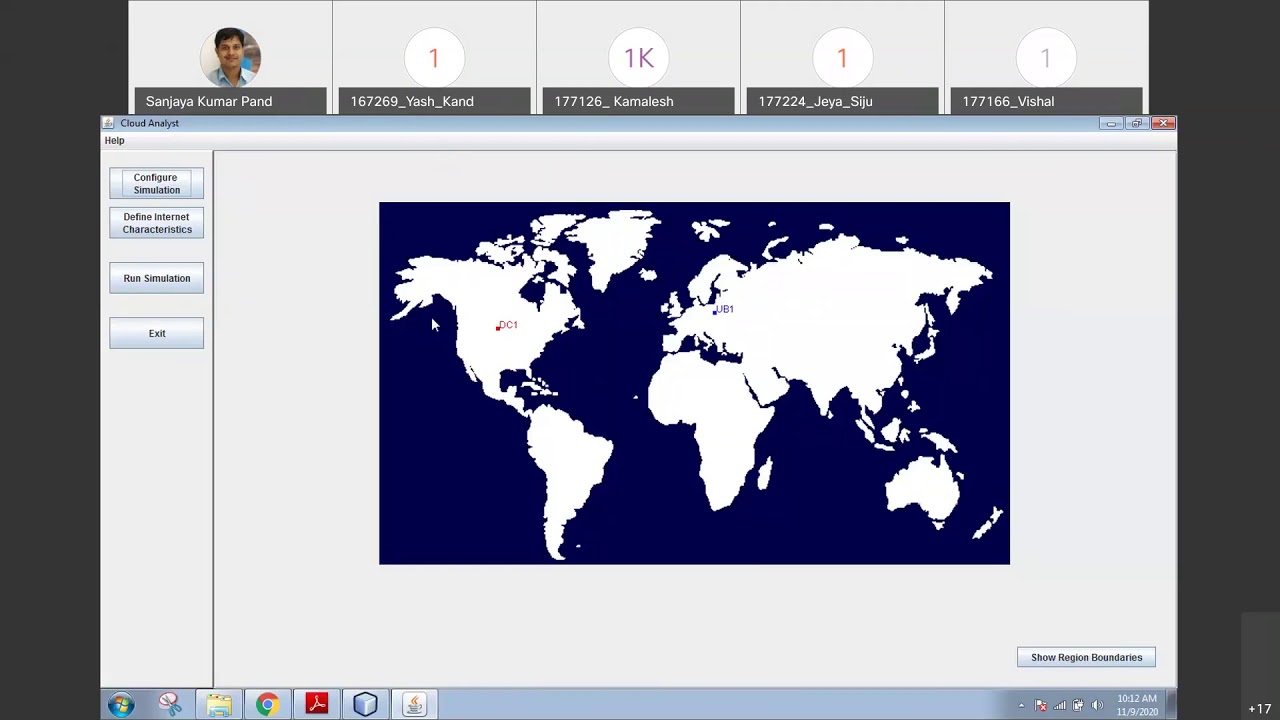Viewport: 1280px width, 720px height.
Task: Open the volume speaker control
Action: click(1097, 706)
